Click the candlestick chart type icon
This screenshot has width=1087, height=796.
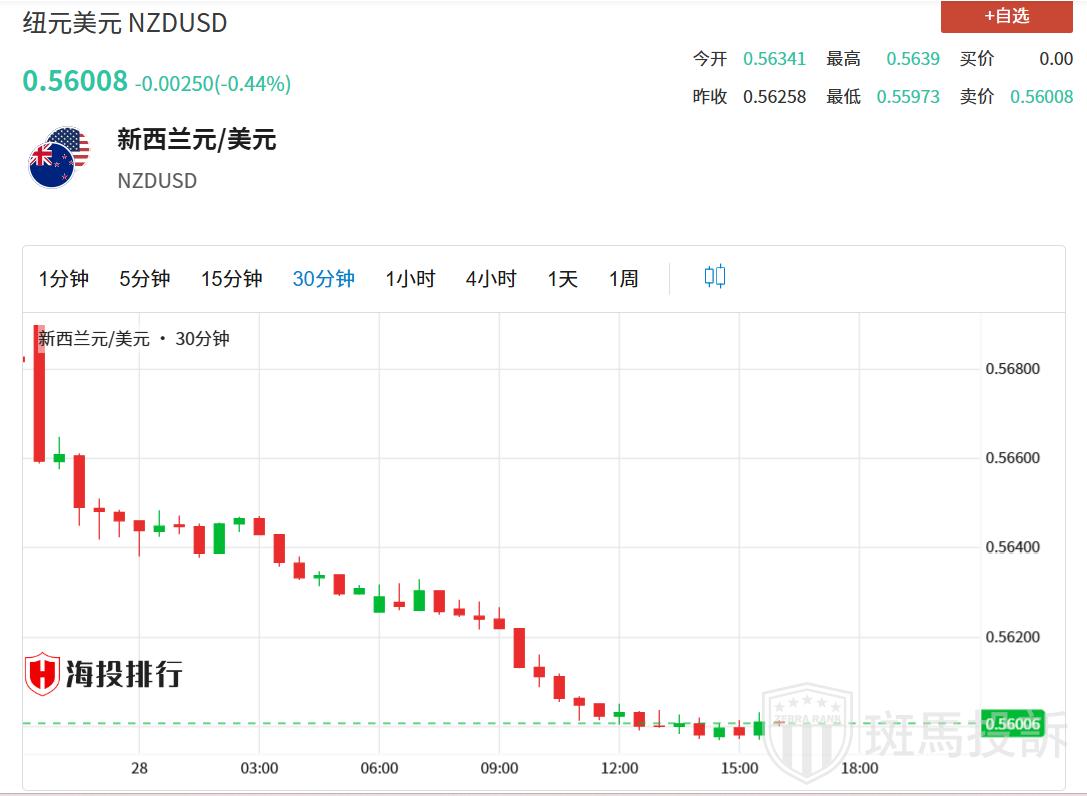[714, 277]
